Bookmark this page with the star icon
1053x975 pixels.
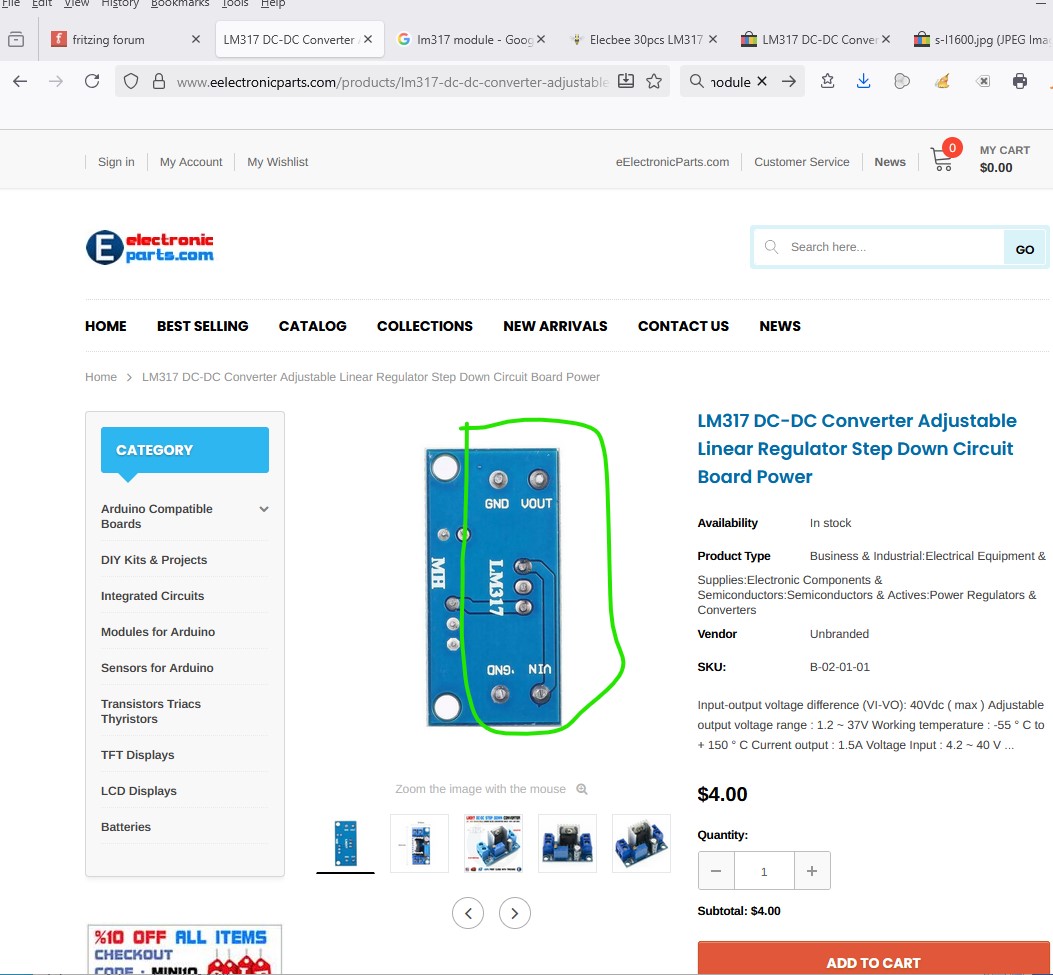pyautogui.click(x=654, y=81)
